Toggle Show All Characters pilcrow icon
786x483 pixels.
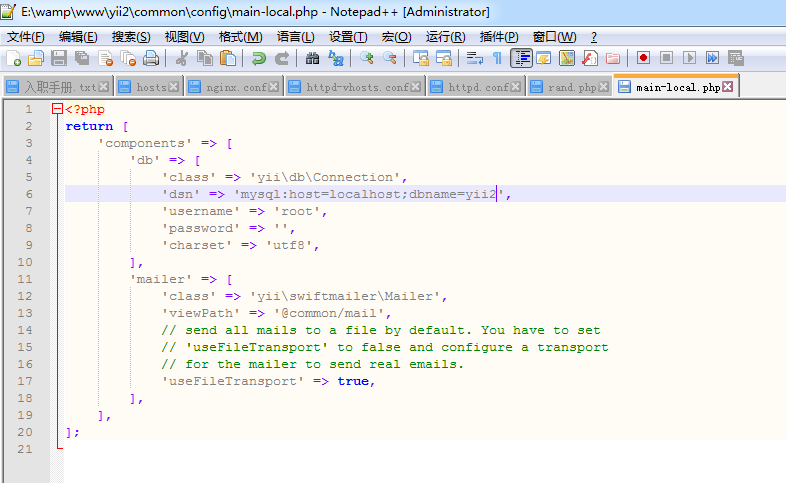pyautogui.click(x=497, y=58)
